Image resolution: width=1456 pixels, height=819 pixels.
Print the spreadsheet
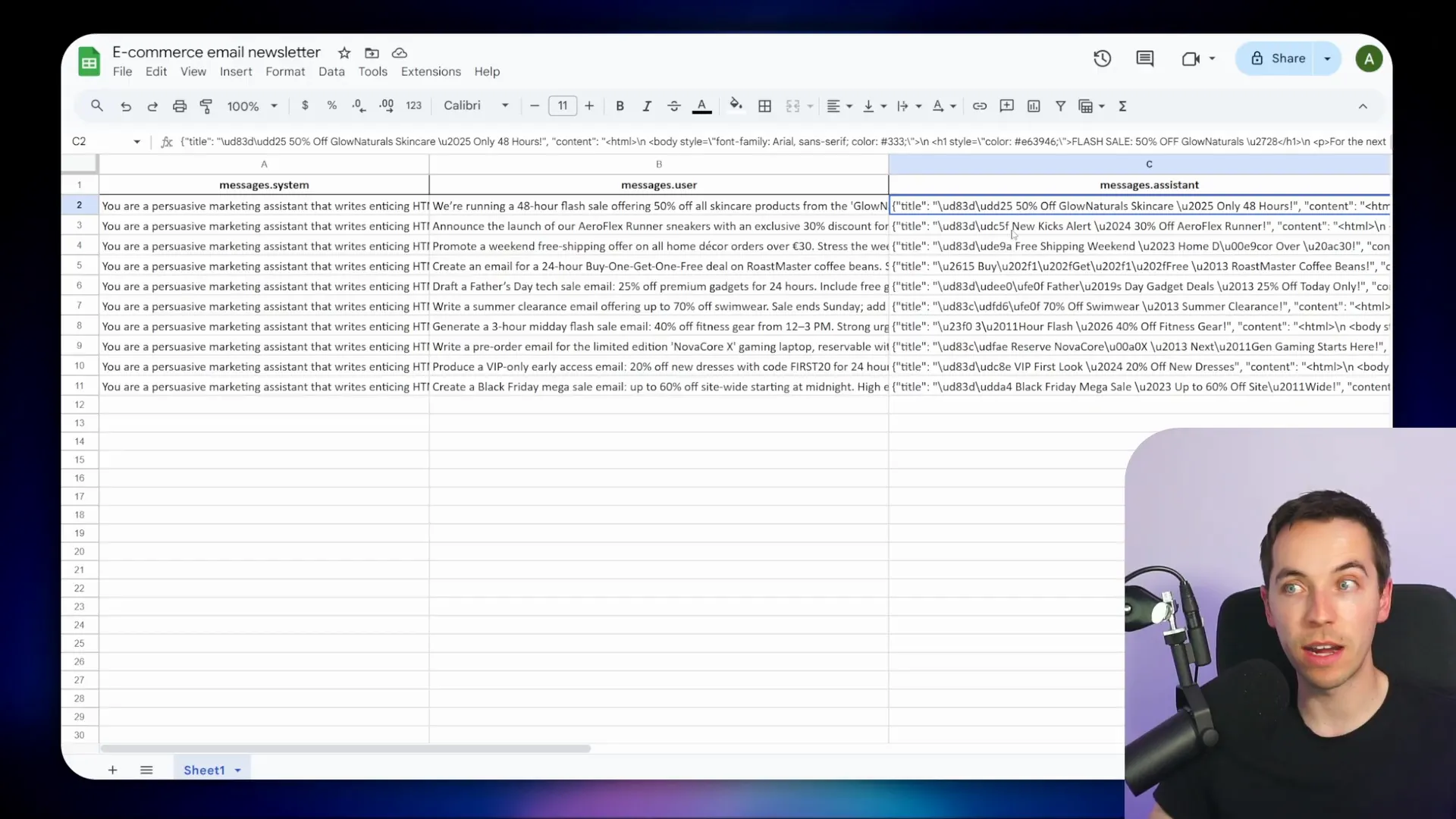pyautogui.click(x=180, y=106)
